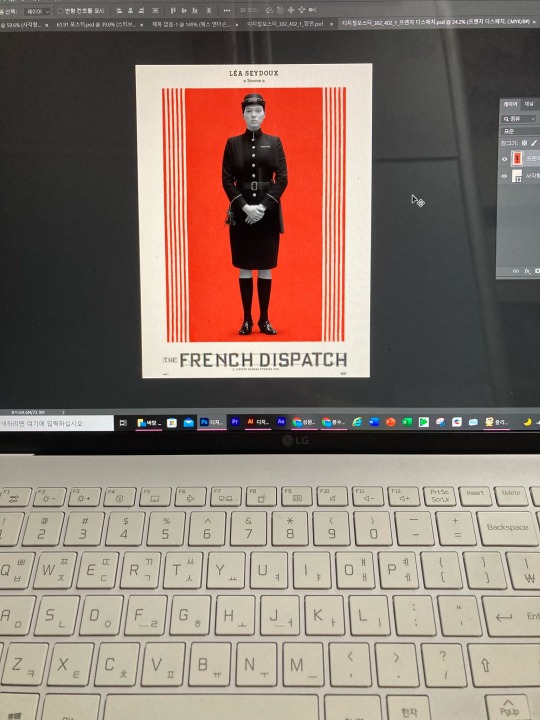Viewport: 540px width, 720px height.
Task: Hide the top red poster layer's eye
Action: click(505, 159)
